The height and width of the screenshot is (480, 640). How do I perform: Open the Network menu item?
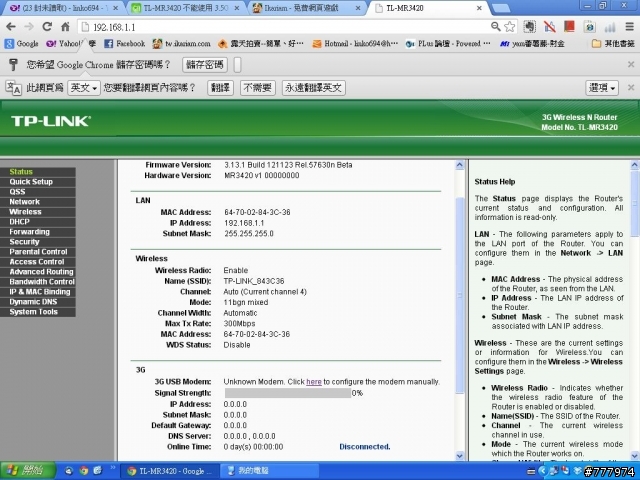pyautogui.click(x=38, y=202)
